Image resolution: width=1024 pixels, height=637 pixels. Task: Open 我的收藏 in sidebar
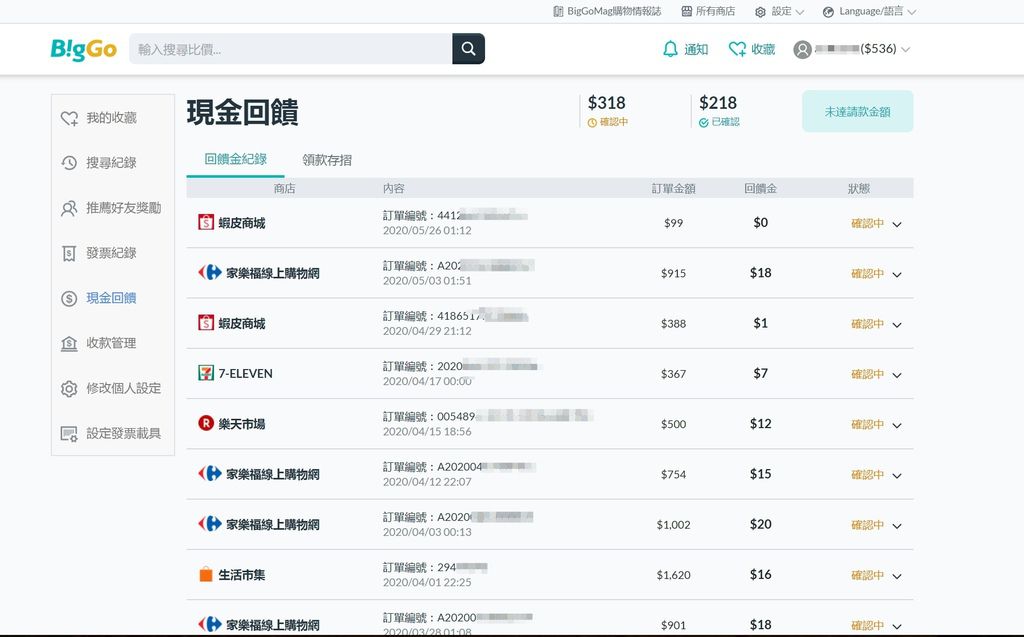112,118
